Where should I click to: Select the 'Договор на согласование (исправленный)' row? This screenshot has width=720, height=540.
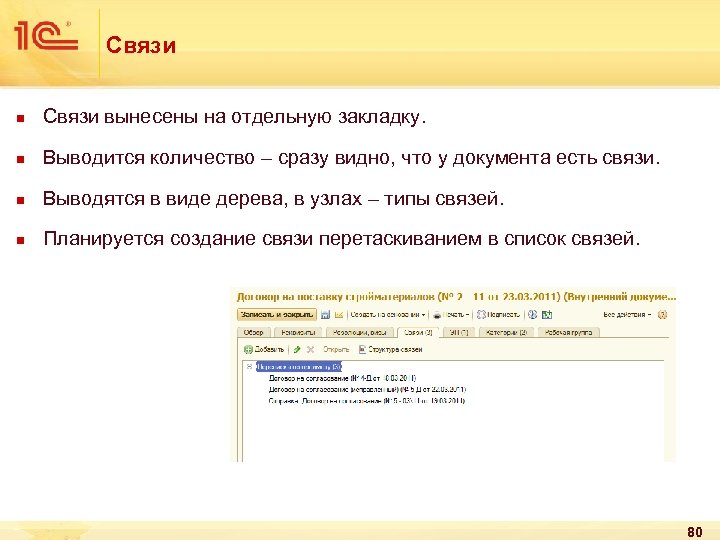[367, 389]
